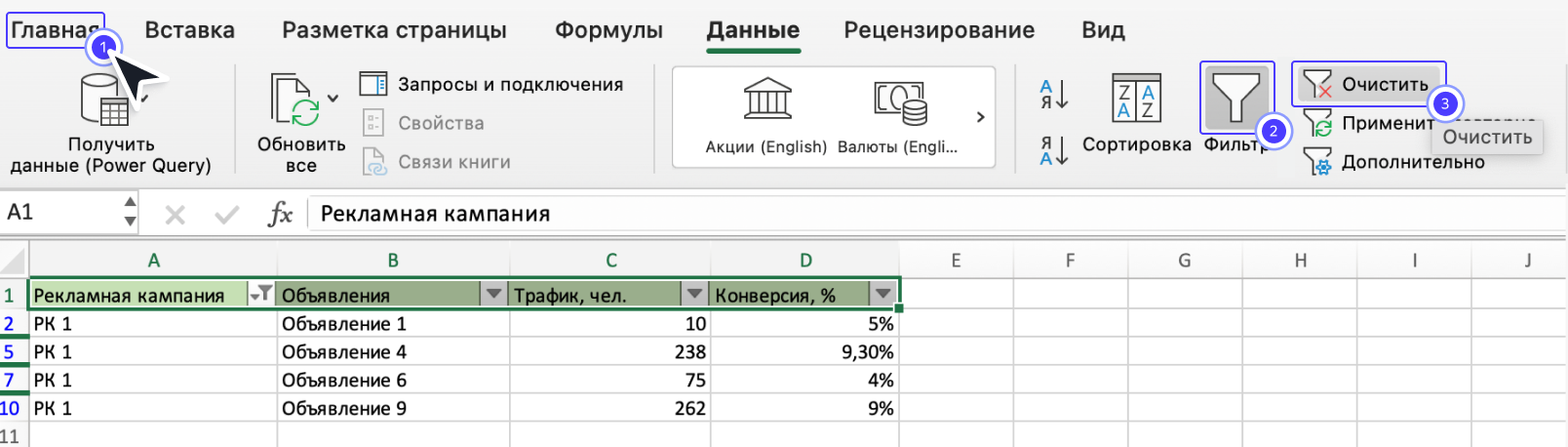Toggle the Фильтр funnel button
1568x447 pixels.
[1236, 98]
